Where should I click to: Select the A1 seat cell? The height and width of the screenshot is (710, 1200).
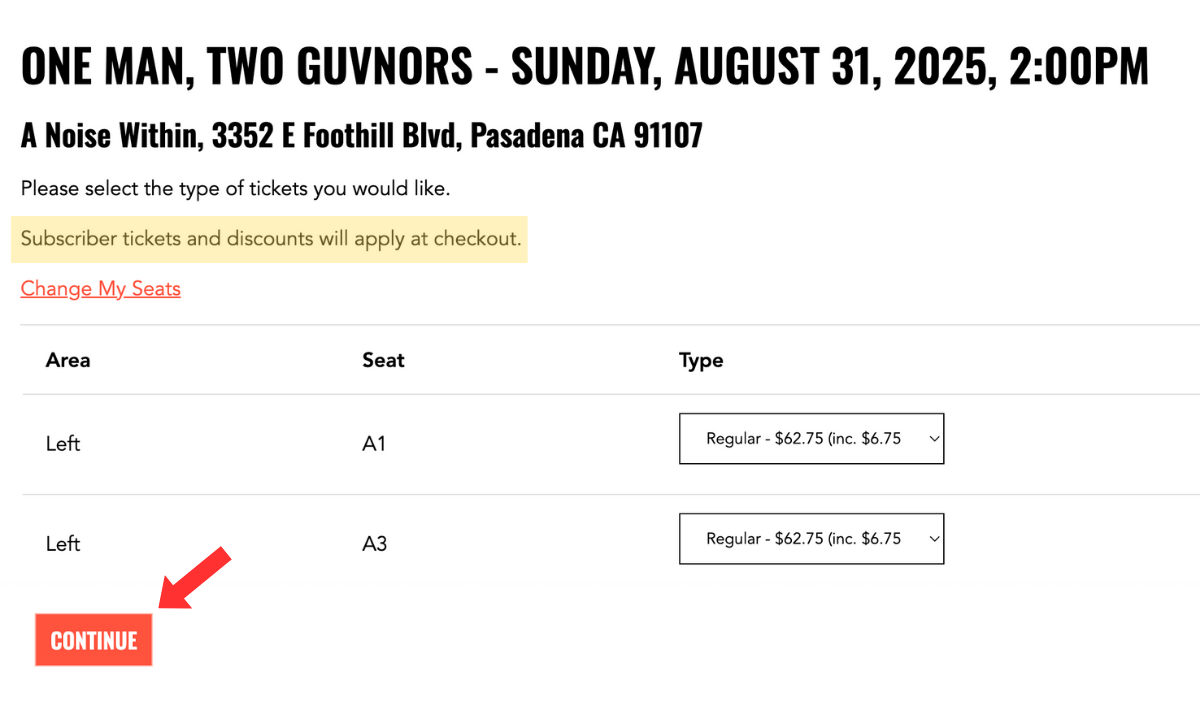pyautogui.click(x=374, y=444)
